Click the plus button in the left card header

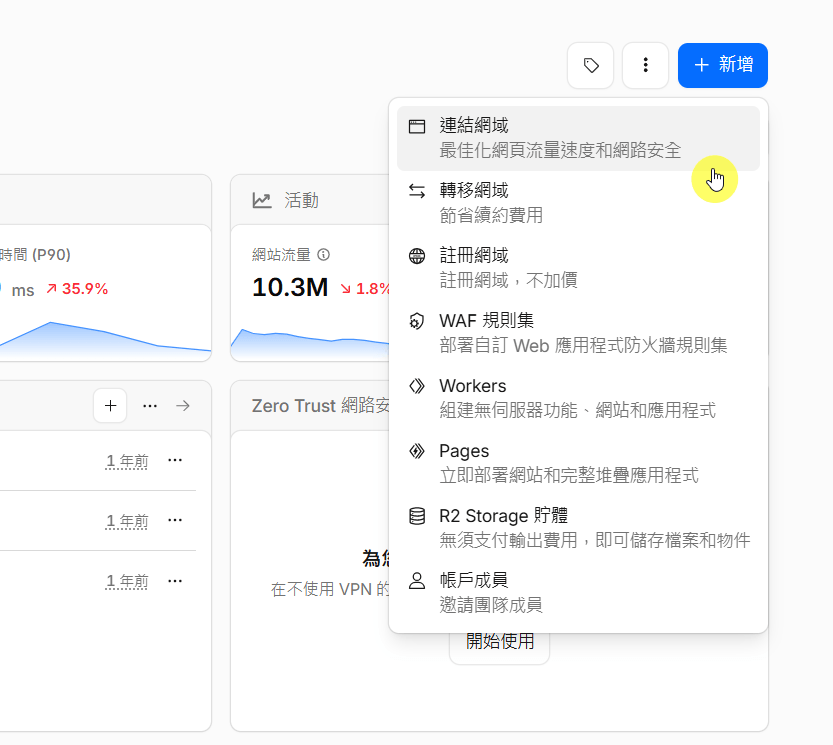coord(110,406)
